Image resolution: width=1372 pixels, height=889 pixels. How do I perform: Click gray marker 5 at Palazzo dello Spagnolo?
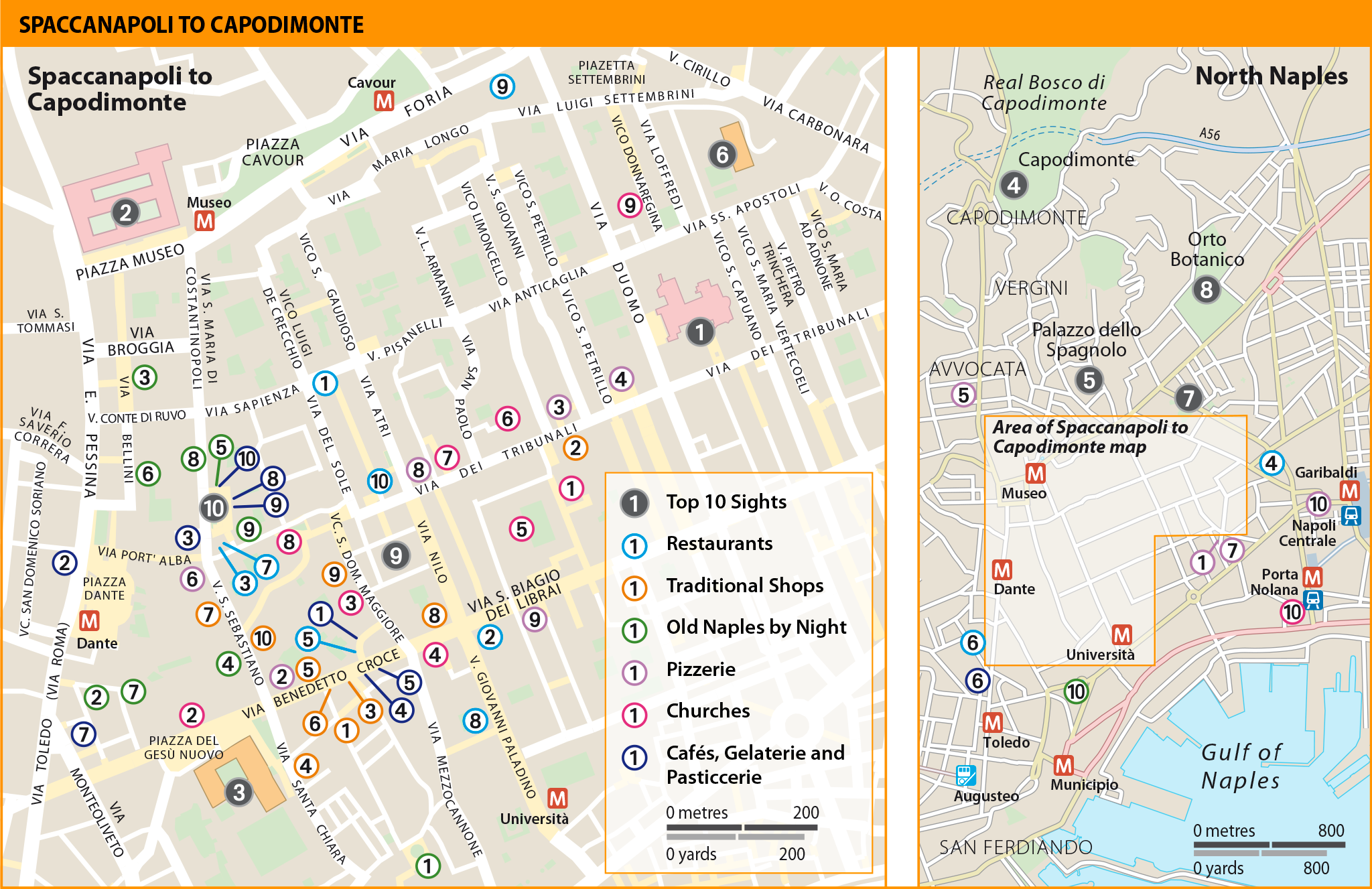click(1089, 381)
